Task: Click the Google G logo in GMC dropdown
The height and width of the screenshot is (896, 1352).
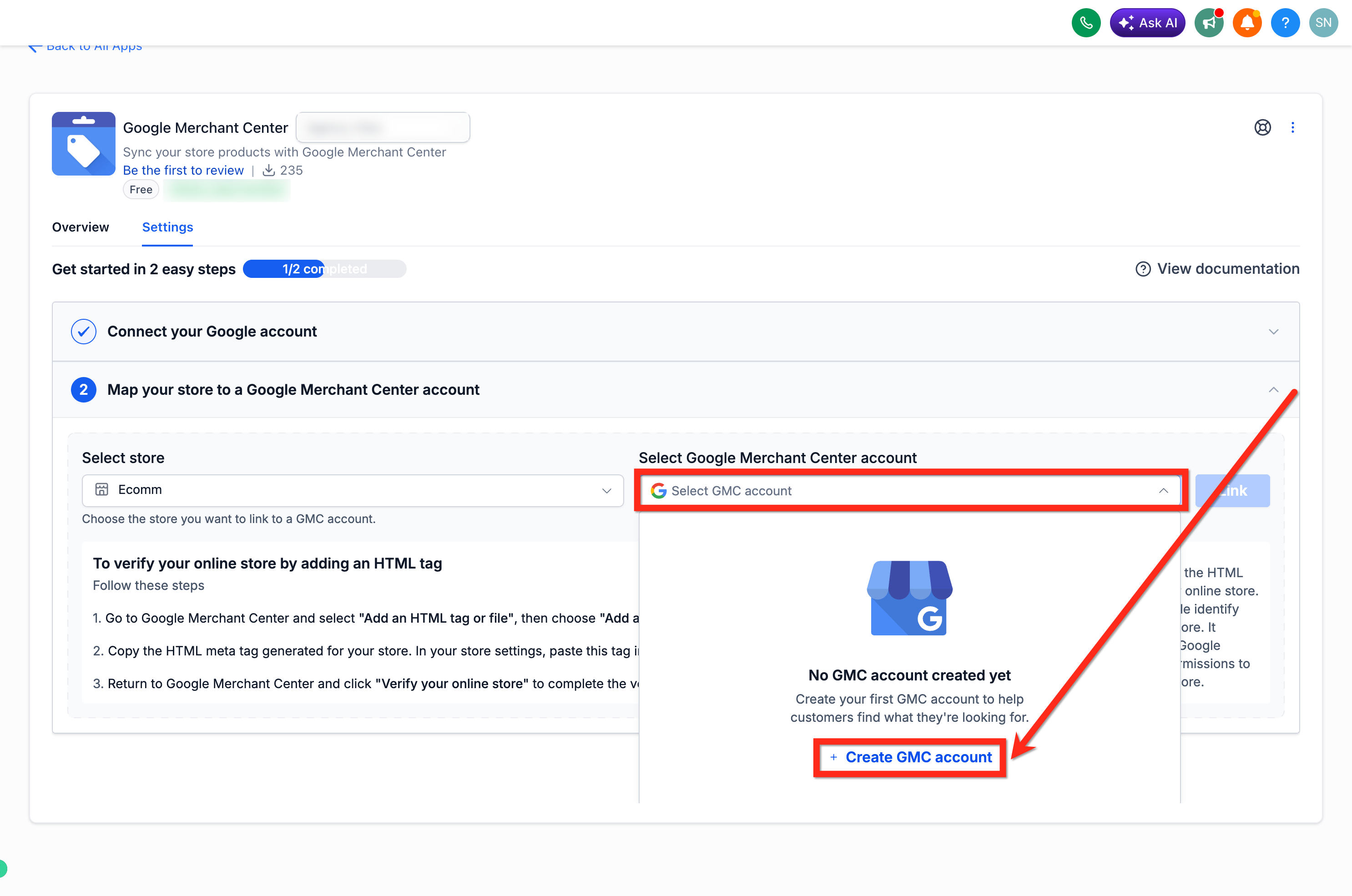Action: [658, 491]
